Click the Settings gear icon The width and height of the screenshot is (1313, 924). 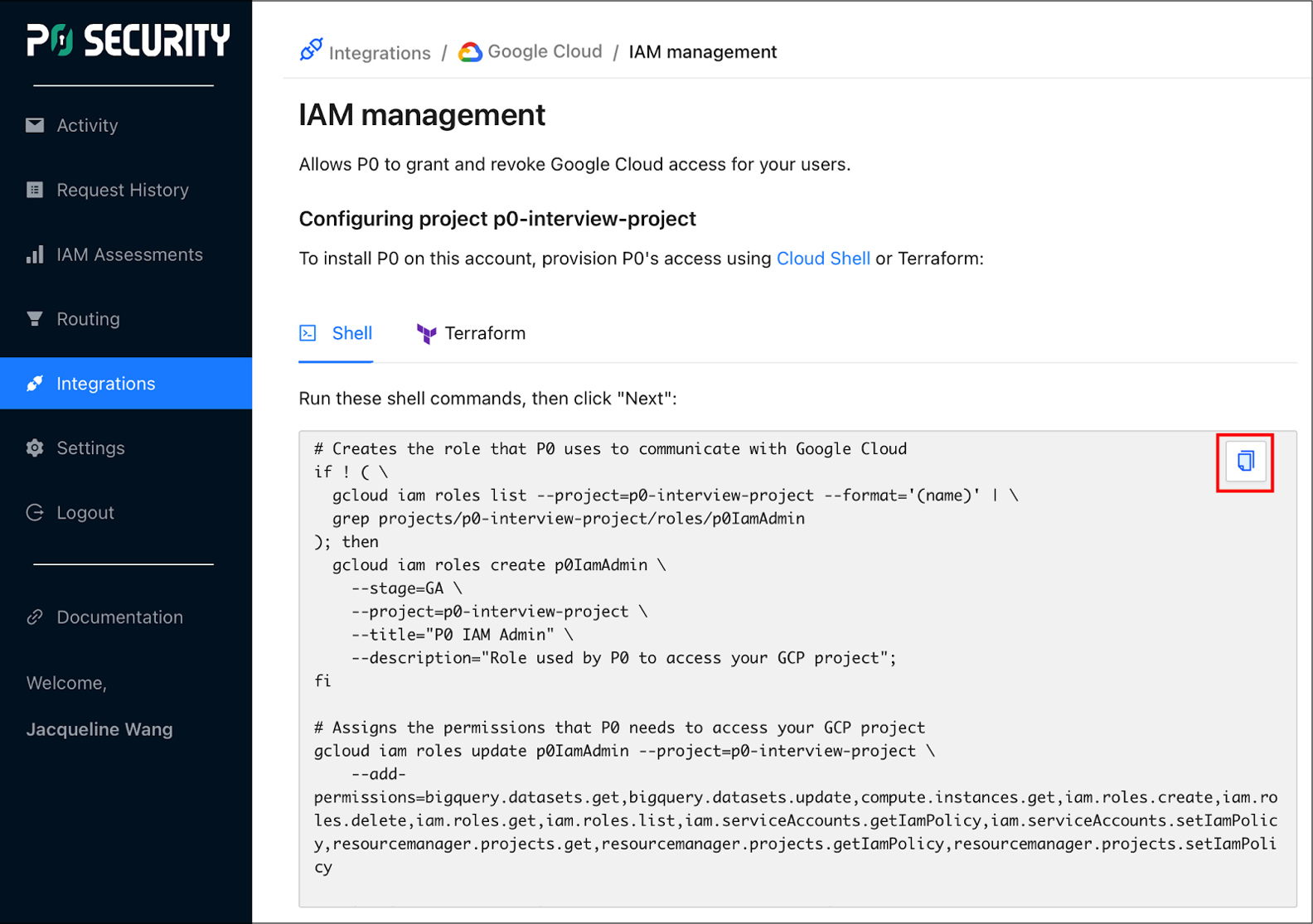click(35, 448)
